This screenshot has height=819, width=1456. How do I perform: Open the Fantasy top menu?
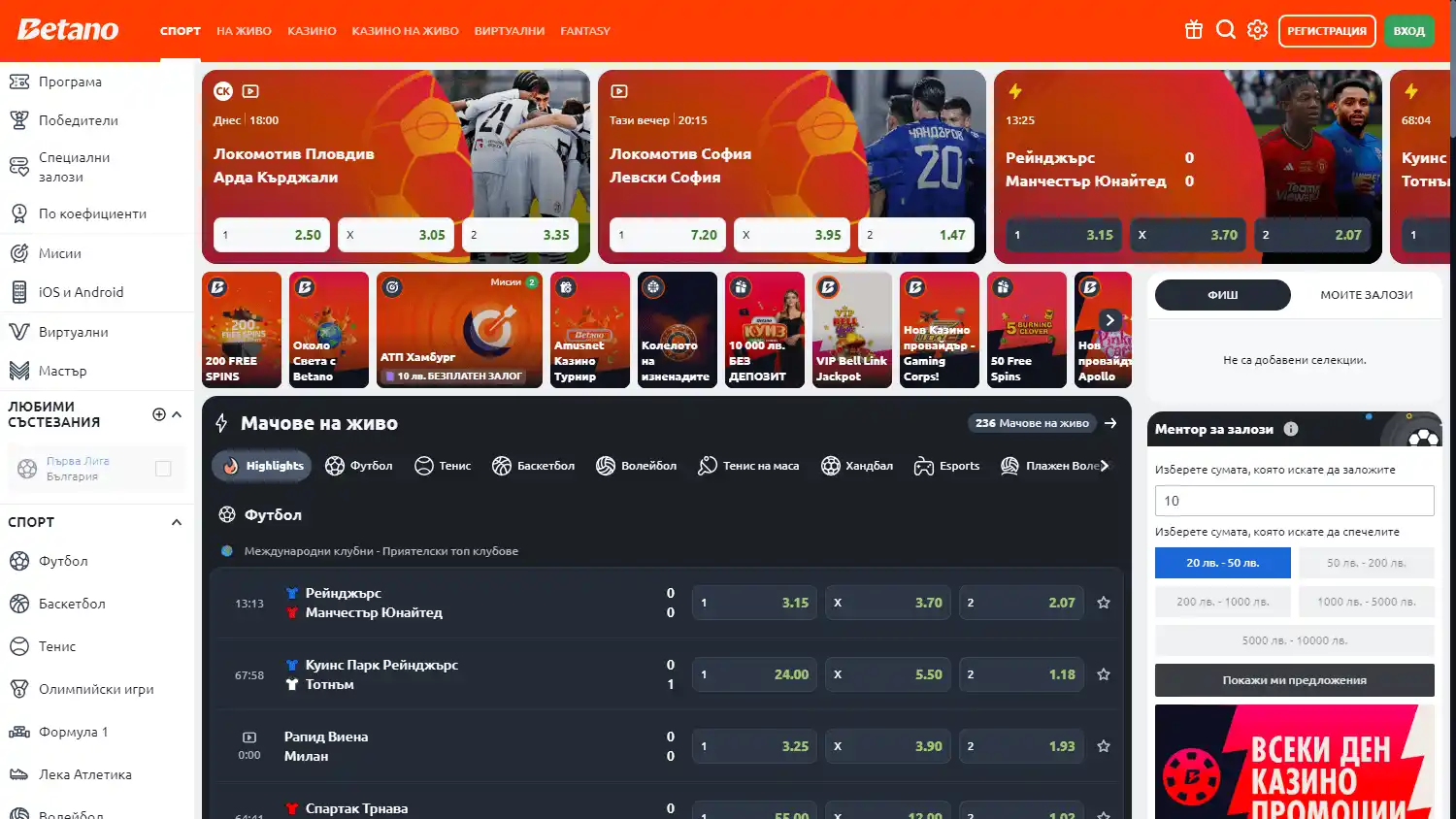[x=585, y=31]
